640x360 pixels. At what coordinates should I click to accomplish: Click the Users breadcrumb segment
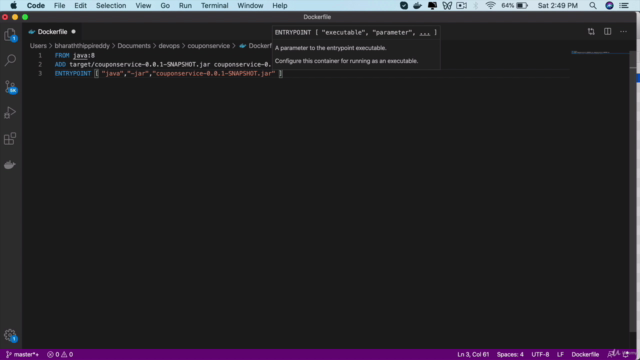[x=38, y=46]
